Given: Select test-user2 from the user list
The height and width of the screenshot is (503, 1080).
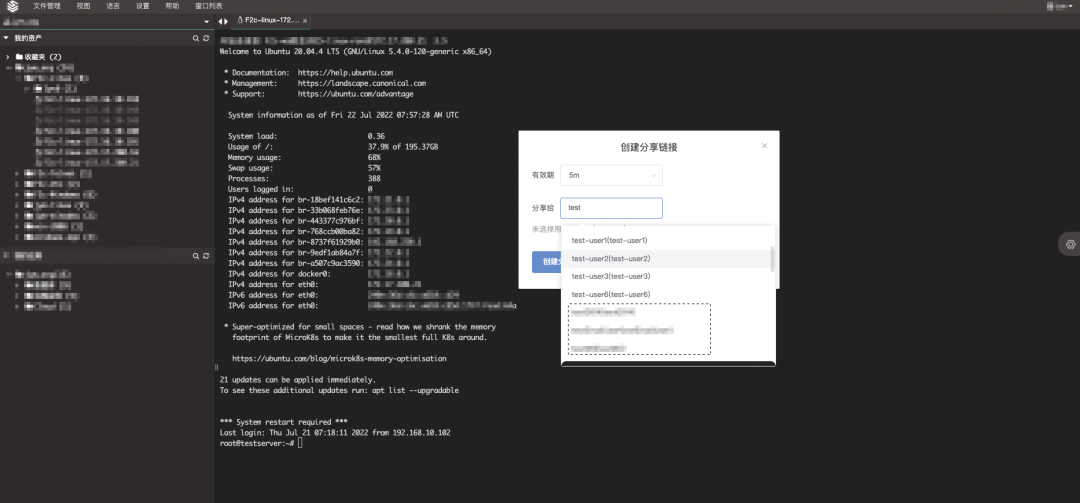Looking at the screenshot, I should coord(668,258).
